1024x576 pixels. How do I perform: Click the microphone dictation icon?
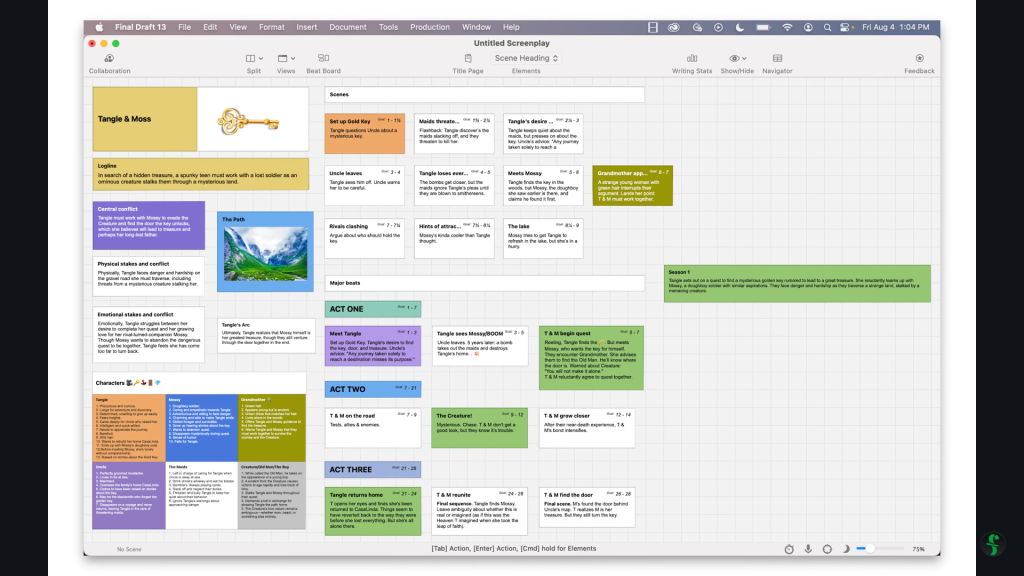coord(808,549)
